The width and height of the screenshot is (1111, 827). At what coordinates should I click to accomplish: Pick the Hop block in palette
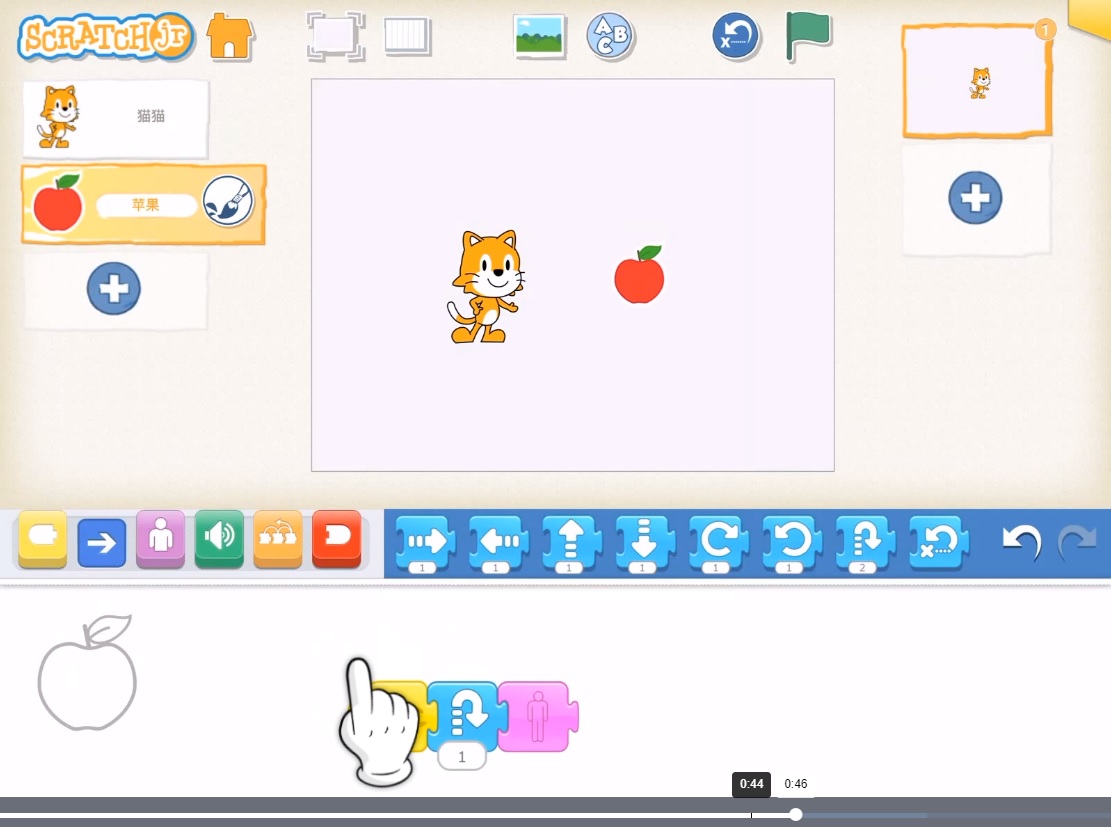865,544
